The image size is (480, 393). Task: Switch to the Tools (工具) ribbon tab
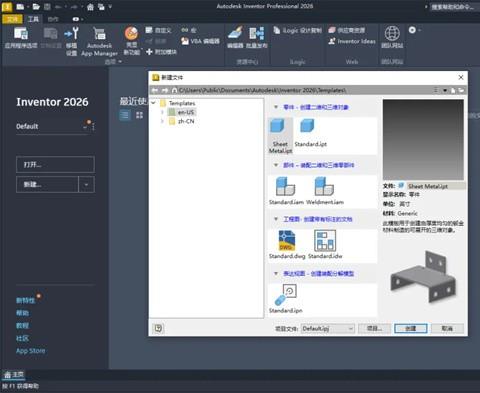click(x=33, y=19)
